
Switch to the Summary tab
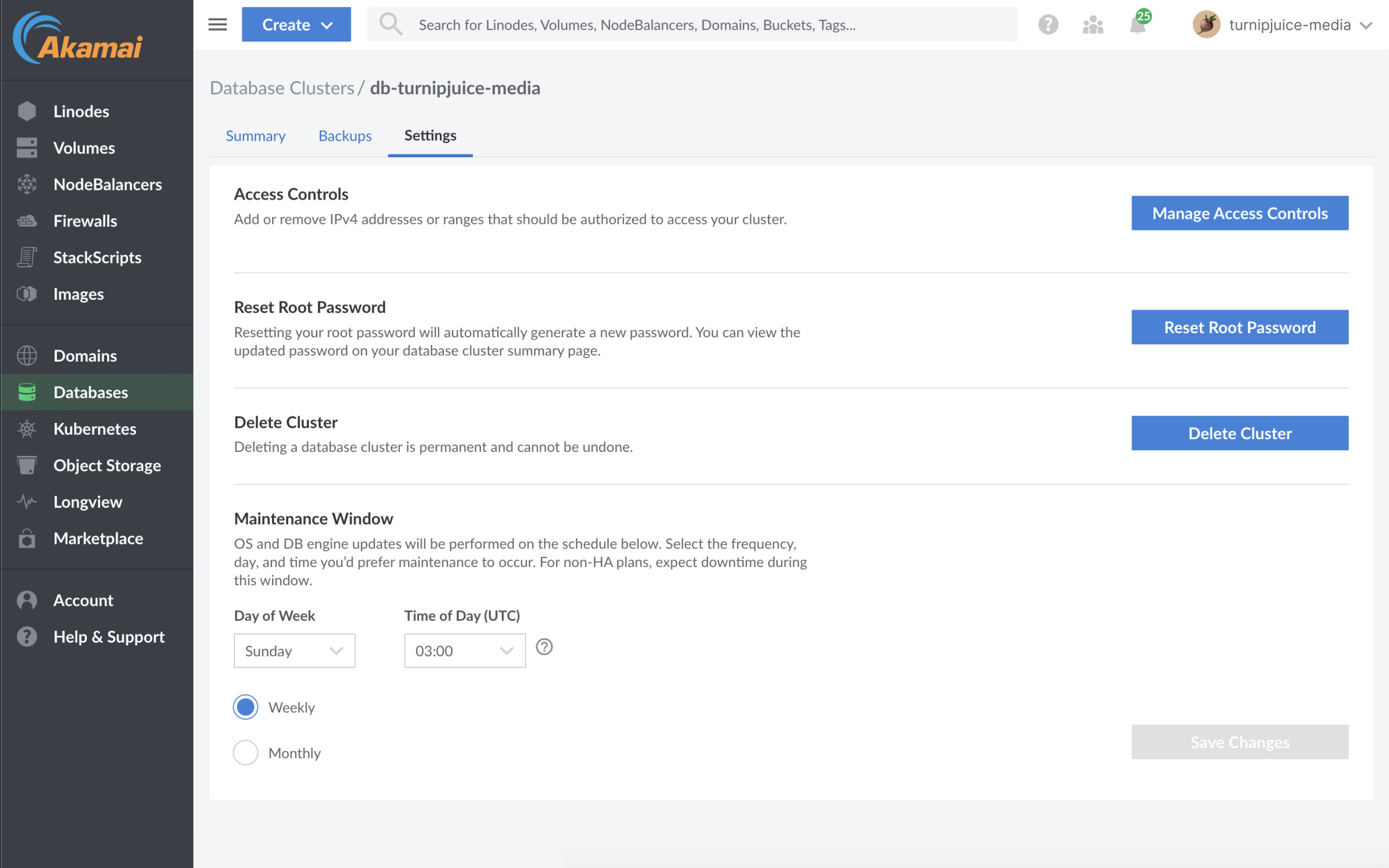255,135
